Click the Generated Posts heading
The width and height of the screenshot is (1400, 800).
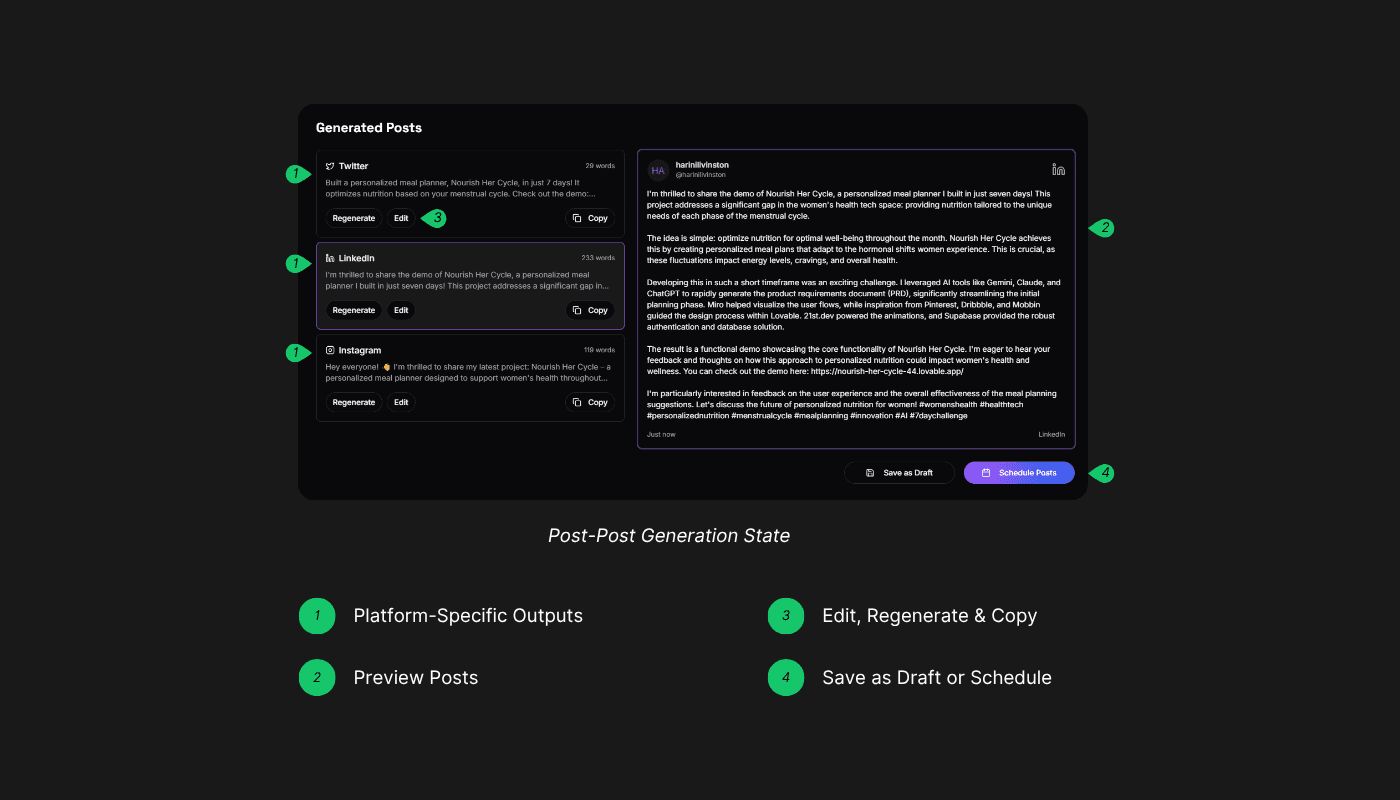[369, 128]
